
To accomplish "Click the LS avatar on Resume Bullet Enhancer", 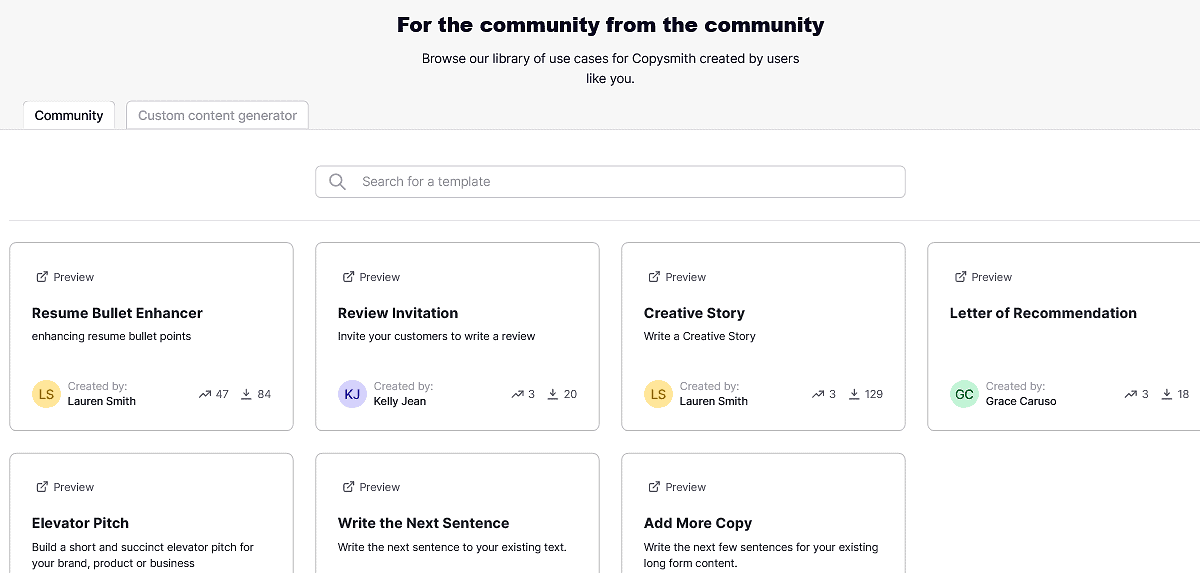I will pyautogui.click(x=46, y=394).
